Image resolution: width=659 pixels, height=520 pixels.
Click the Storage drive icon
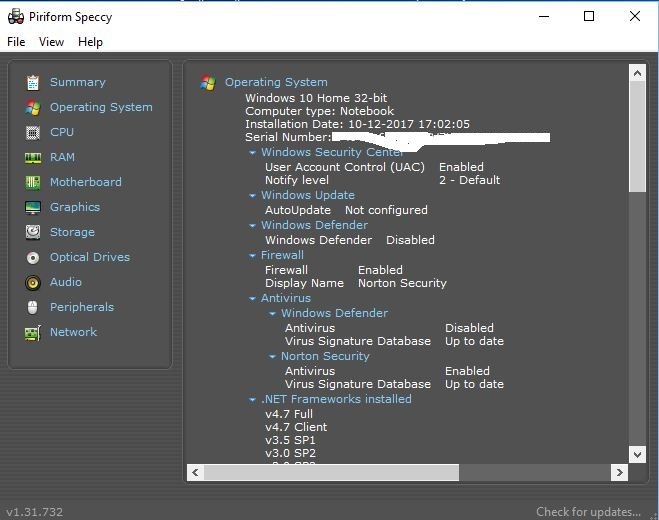[33, 232]
